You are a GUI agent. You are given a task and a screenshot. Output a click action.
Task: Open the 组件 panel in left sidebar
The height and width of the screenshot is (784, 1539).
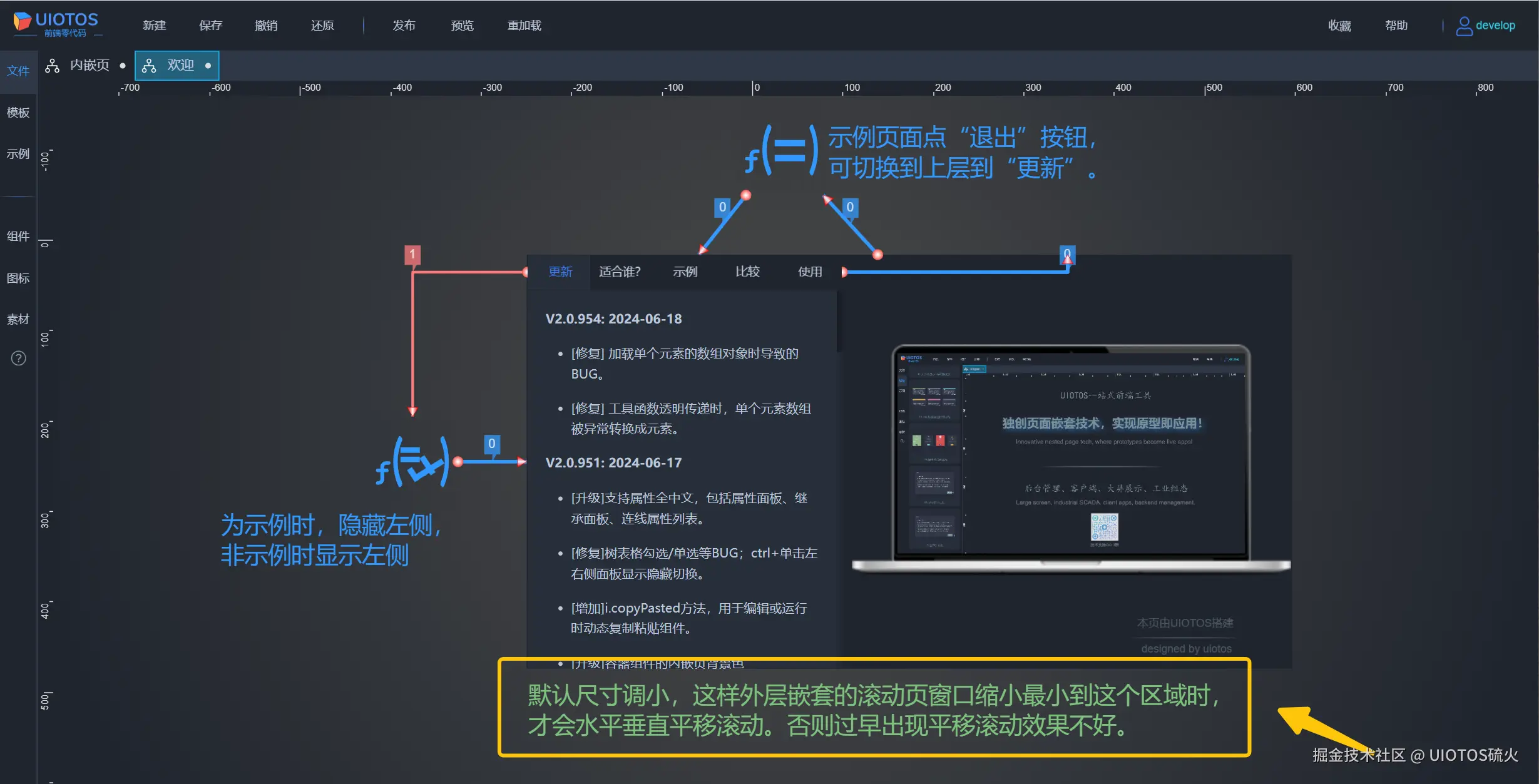pyautogui.click(x=18, y=237)
